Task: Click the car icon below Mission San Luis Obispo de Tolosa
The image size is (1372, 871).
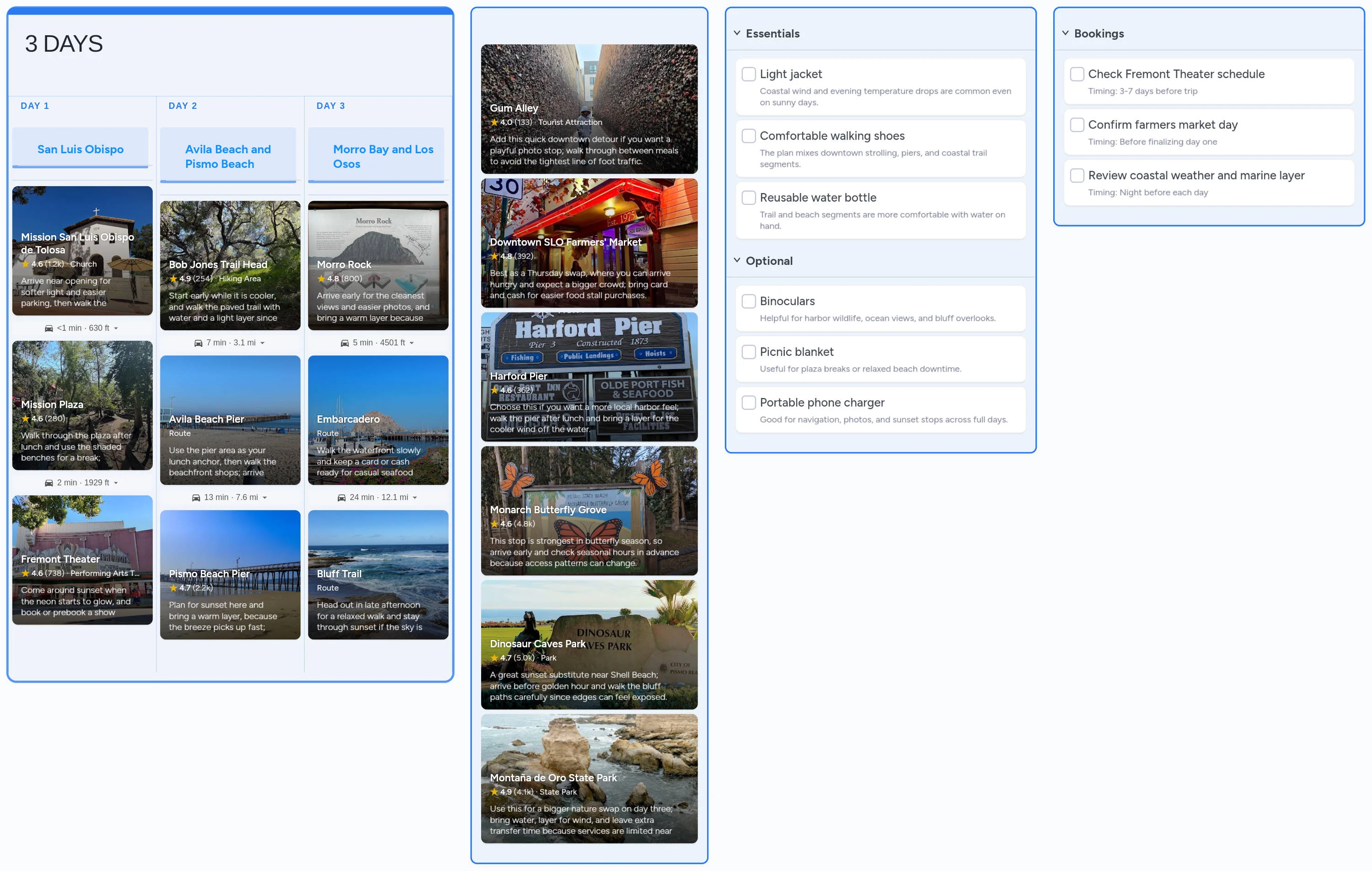Action: pyautogui.click(x=48, y=328)
